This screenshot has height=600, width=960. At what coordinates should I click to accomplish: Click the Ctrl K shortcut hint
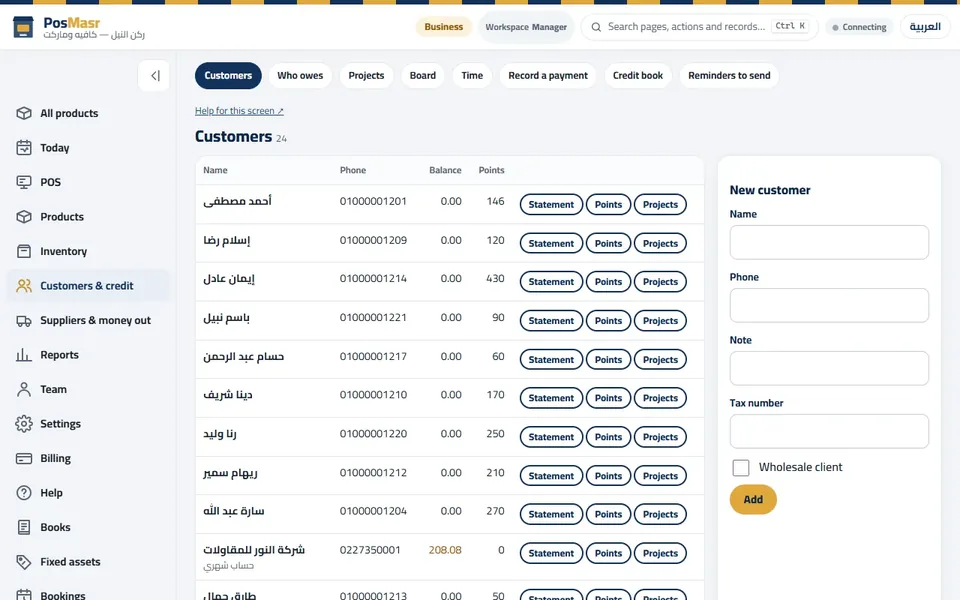(790, 26)
